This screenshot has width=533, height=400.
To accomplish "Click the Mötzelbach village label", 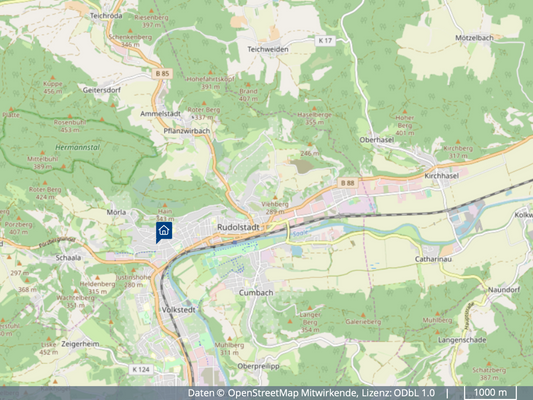I will [x=474, y=38].
